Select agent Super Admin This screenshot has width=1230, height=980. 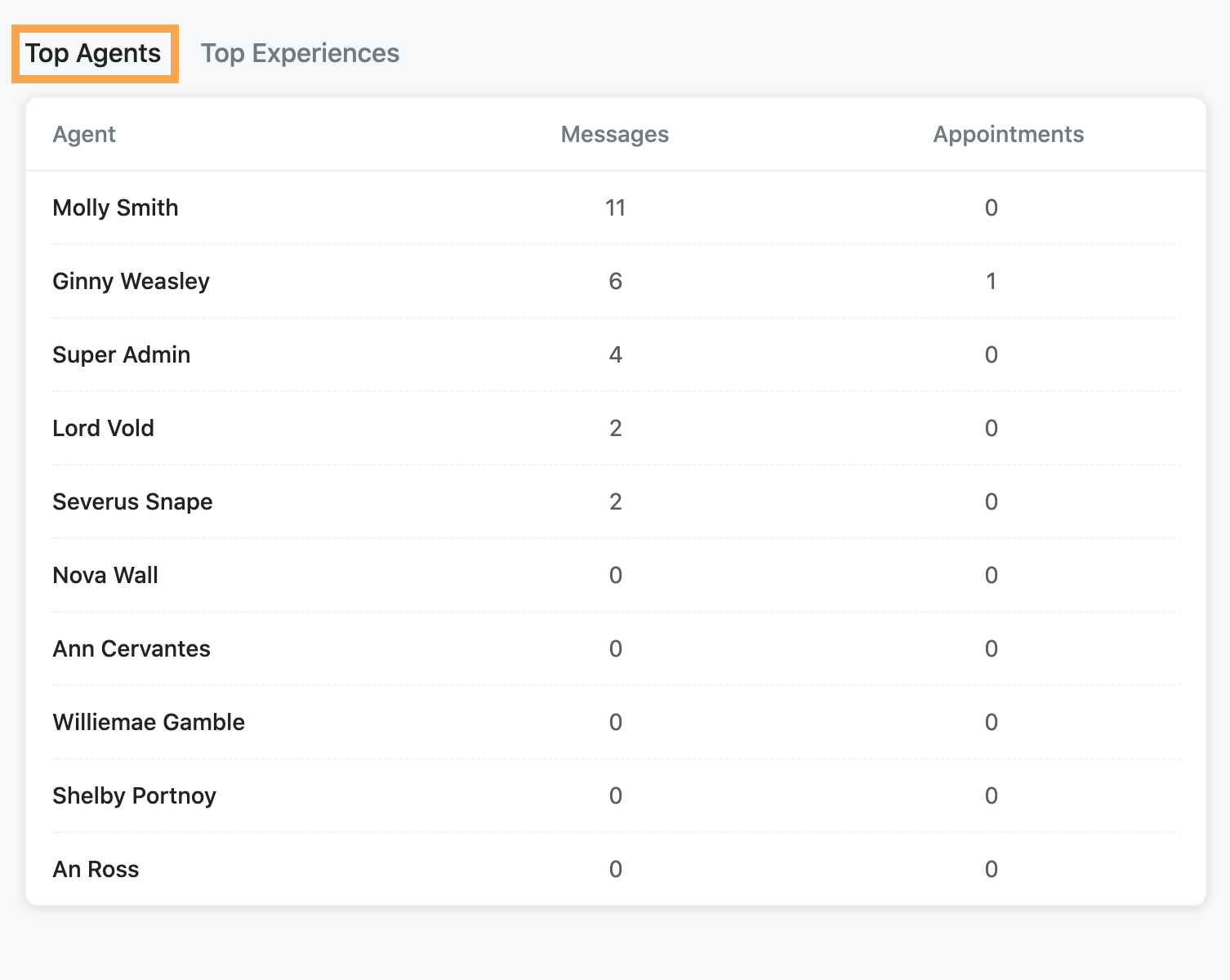pos(121,354)
